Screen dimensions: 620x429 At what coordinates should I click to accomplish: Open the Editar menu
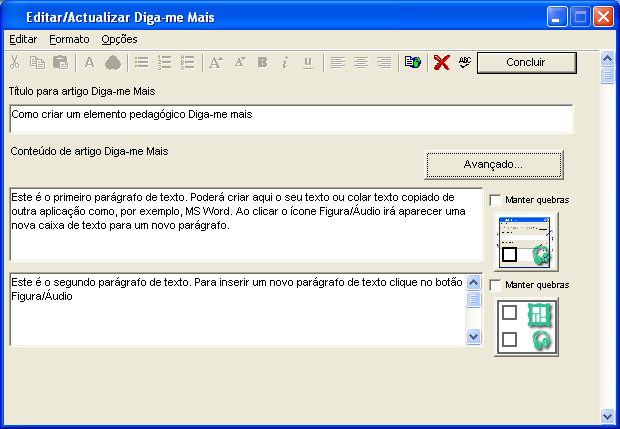(x=23, y=39)
